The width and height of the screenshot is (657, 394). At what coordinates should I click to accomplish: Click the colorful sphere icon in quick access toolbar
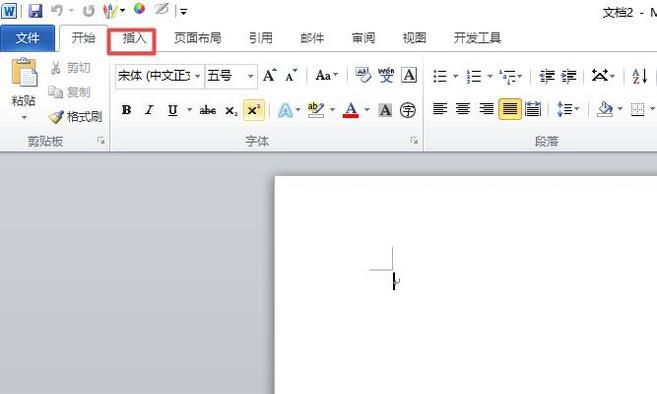point(139,9)
